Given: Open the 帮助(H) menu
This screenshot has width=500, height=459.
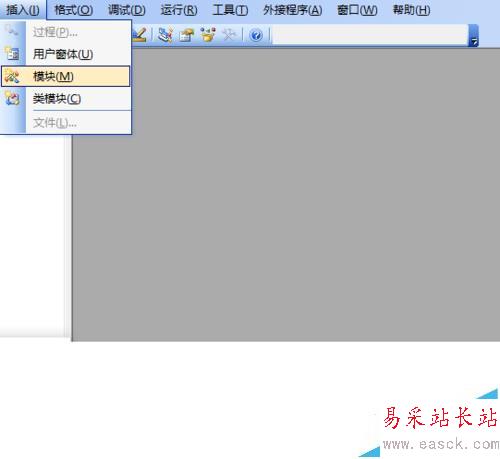Looking at the screenshot, I should pos(411,10).
